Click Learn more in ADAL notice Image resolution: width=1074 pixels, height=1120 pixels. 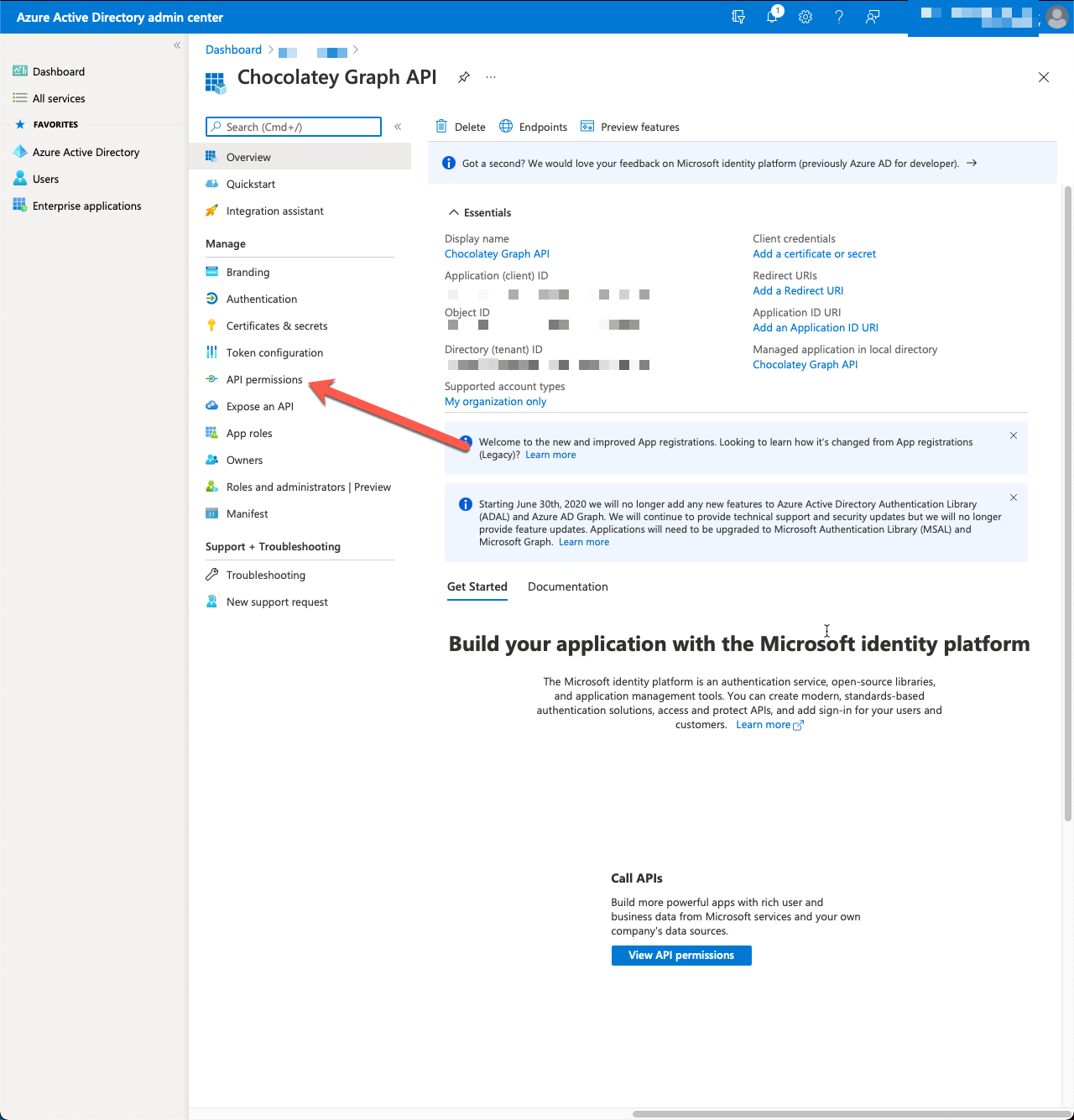tap(584, 542)
